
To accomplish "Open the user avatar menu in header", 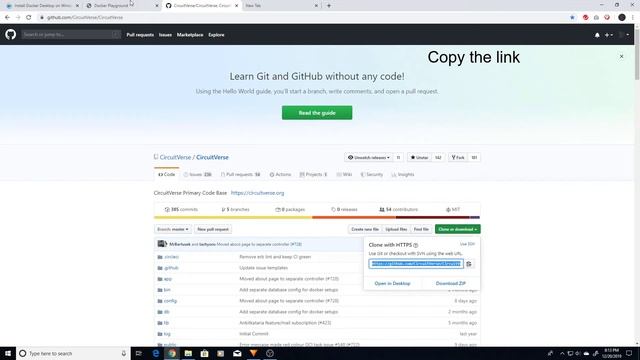I will pyautogui.click(x=624, y=35).
